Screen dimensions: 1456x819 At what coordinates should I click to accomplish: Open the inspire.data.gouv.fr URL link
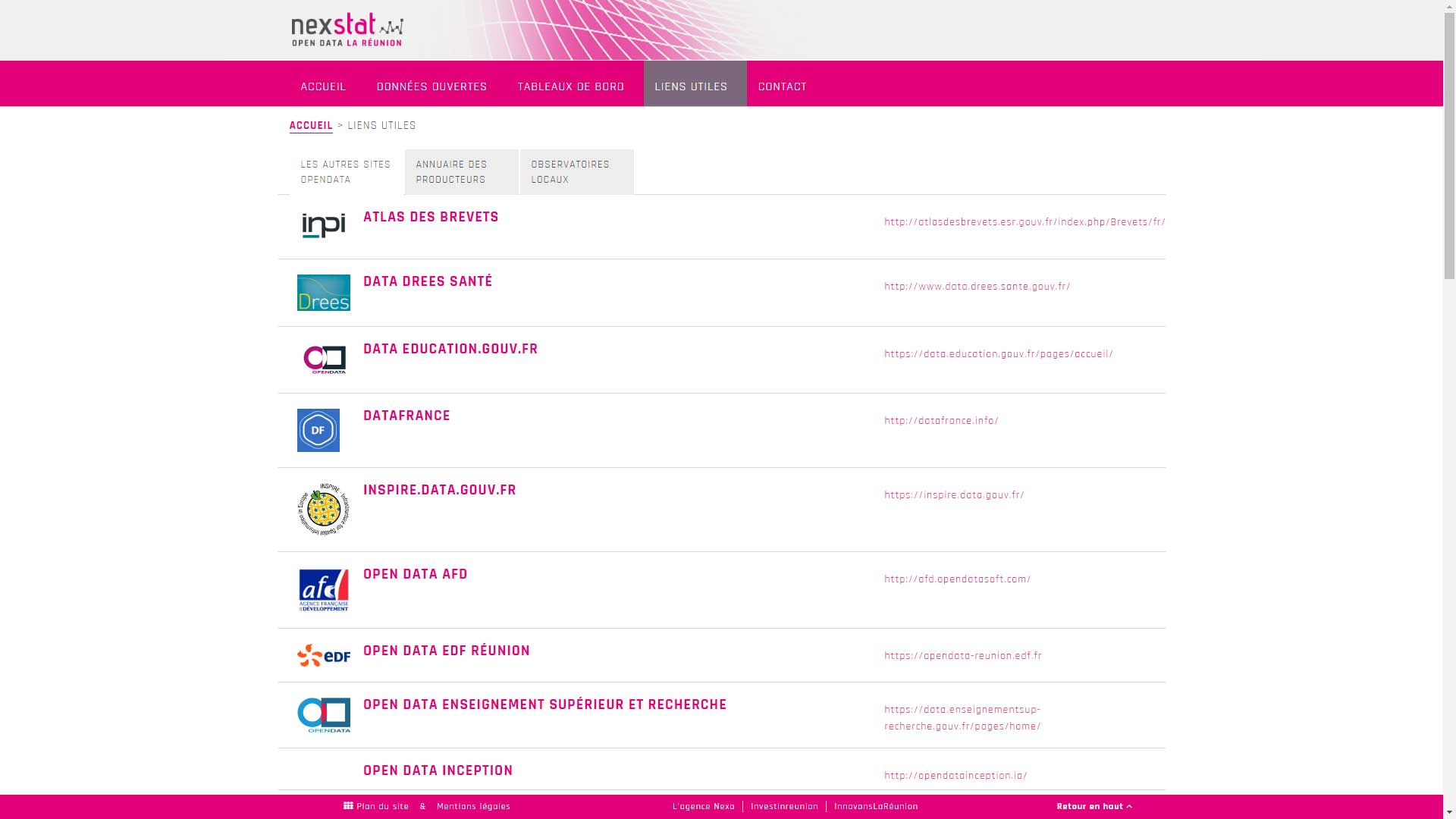pyautogui.click(x=954, y=495)
